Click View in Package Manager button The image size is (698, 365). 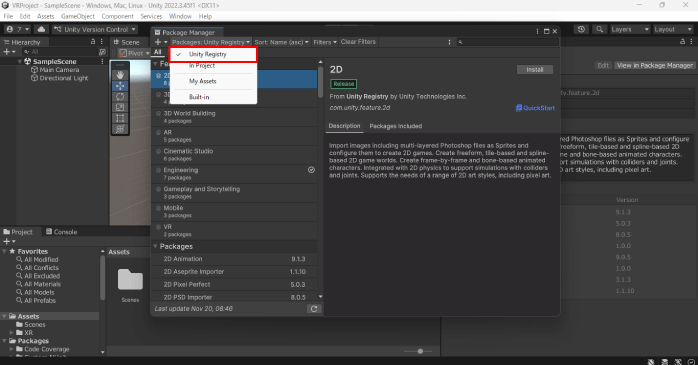click(x=654, y=65)
